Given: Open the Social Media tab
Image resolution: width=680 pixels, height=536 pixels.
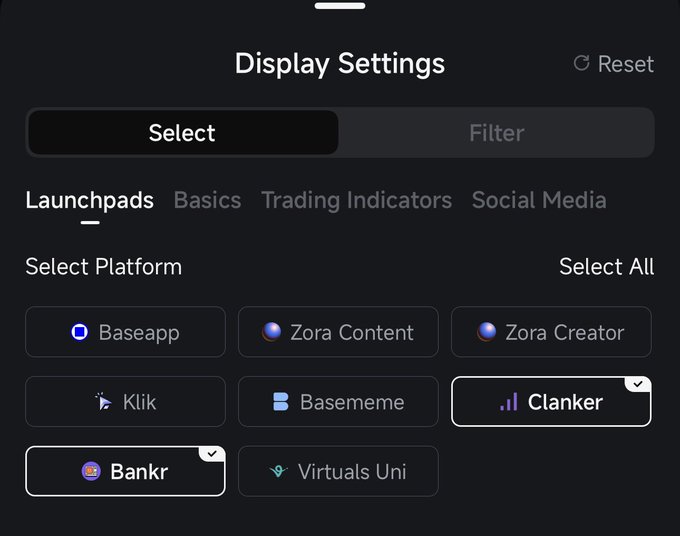Looking at the screenshot, I should coord(539,200).
